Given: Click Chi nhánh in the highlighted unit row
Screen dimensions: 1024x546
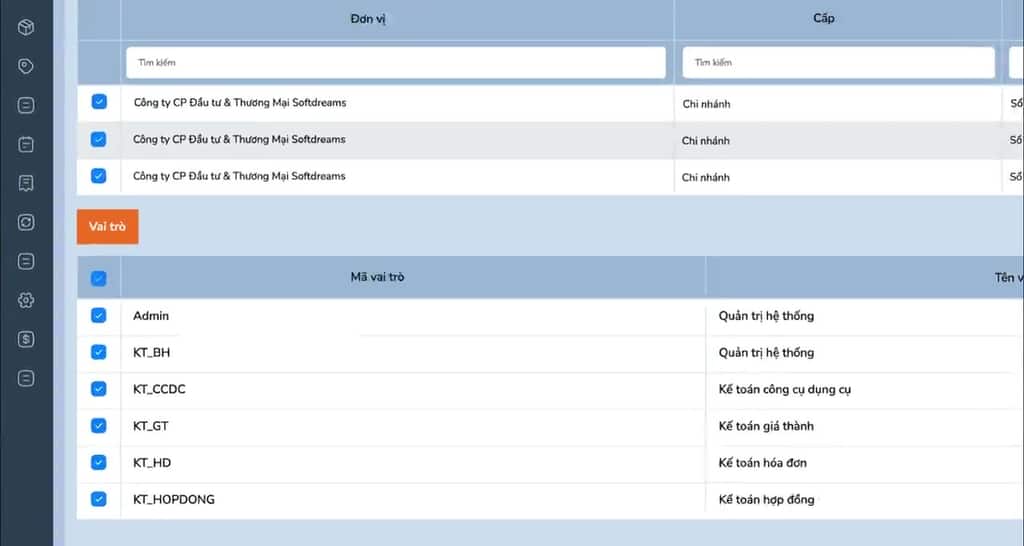Looking at the screenshot, I should pyautogui.click(x=705, y=140).
